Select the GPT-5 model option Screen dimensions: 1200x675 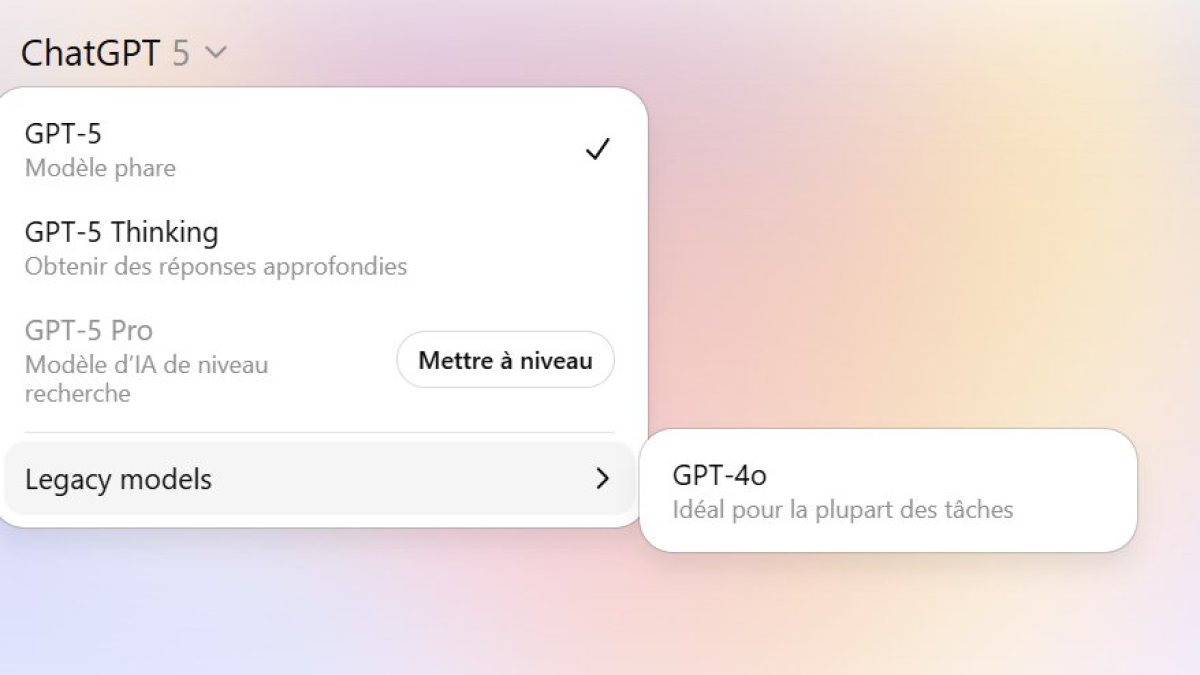(320, 150)
